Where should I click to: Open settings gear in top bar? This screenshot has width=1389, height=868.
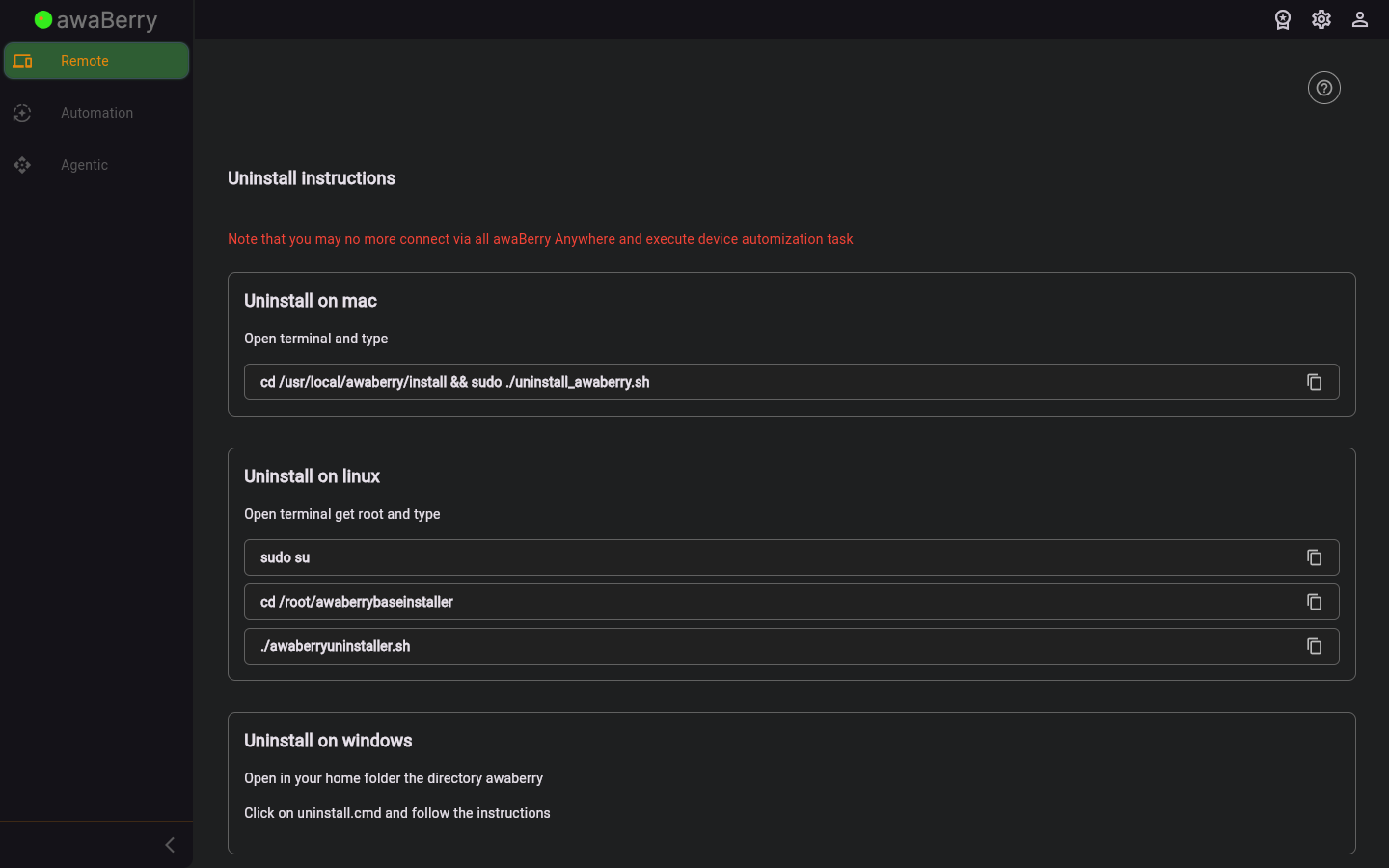(1321, 19)
